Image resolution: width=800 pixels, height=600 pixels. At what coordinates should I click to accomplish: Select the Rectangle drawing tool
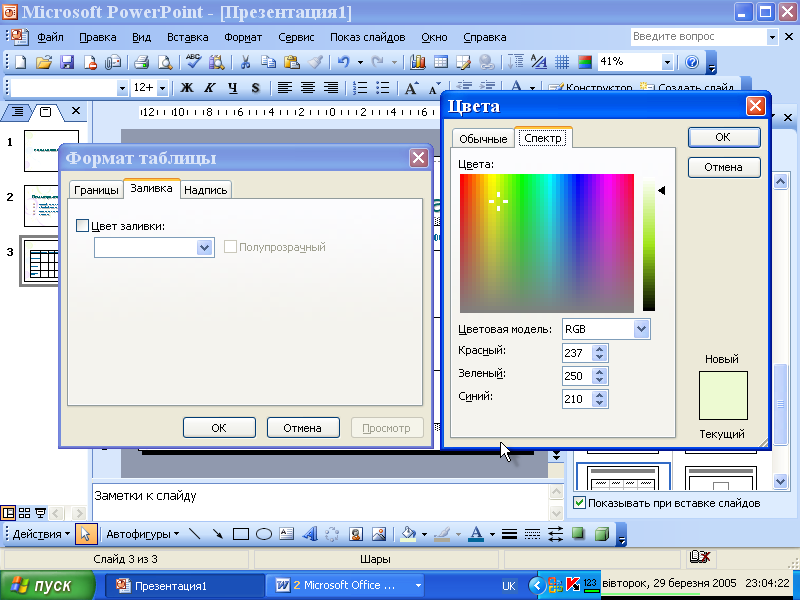tap(240, 534)
